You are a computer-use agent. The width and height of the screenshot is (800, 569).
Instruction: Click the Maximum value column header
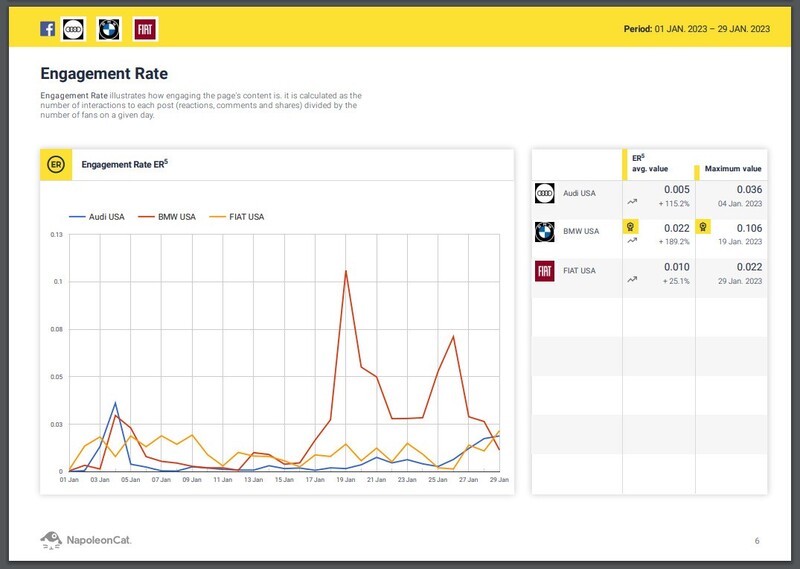733,168
